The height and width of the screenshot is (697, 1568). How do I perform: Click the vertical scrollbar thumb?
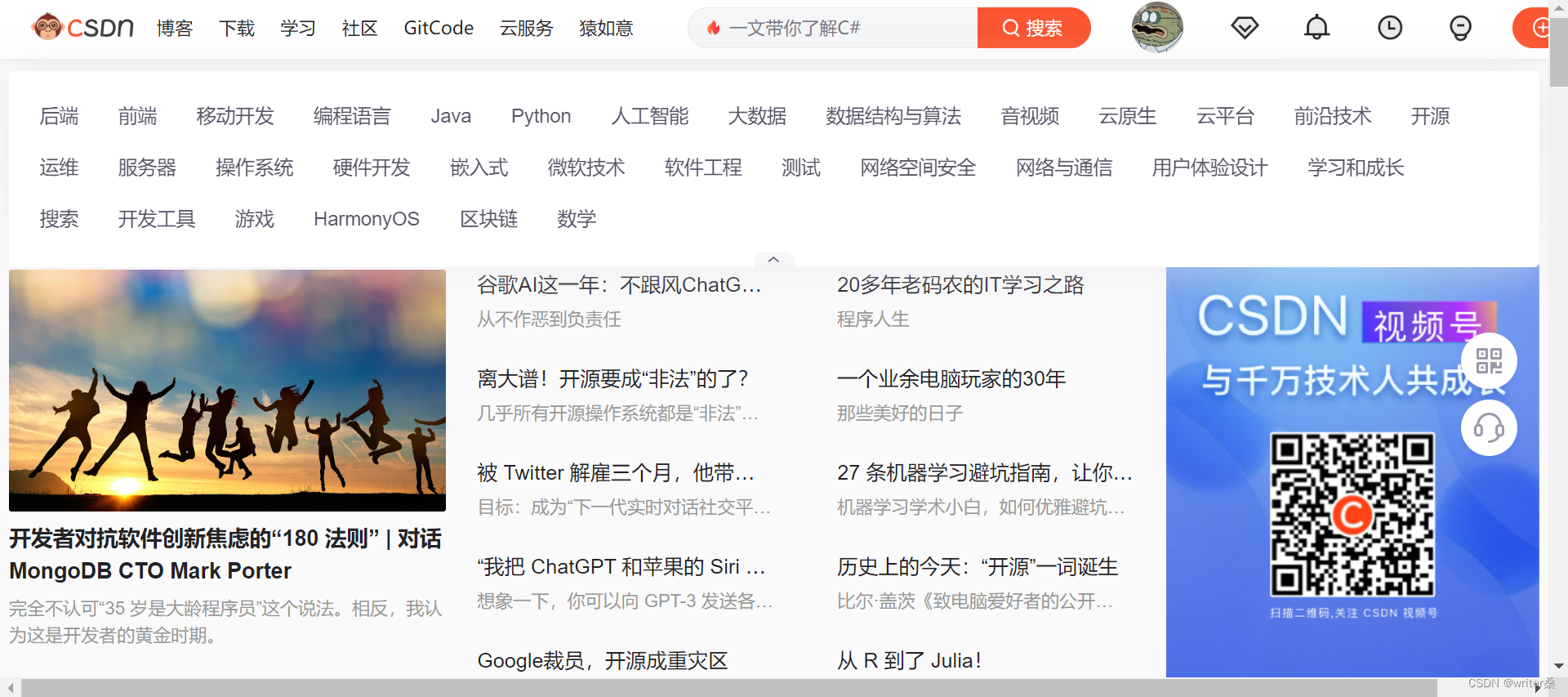1559,52
